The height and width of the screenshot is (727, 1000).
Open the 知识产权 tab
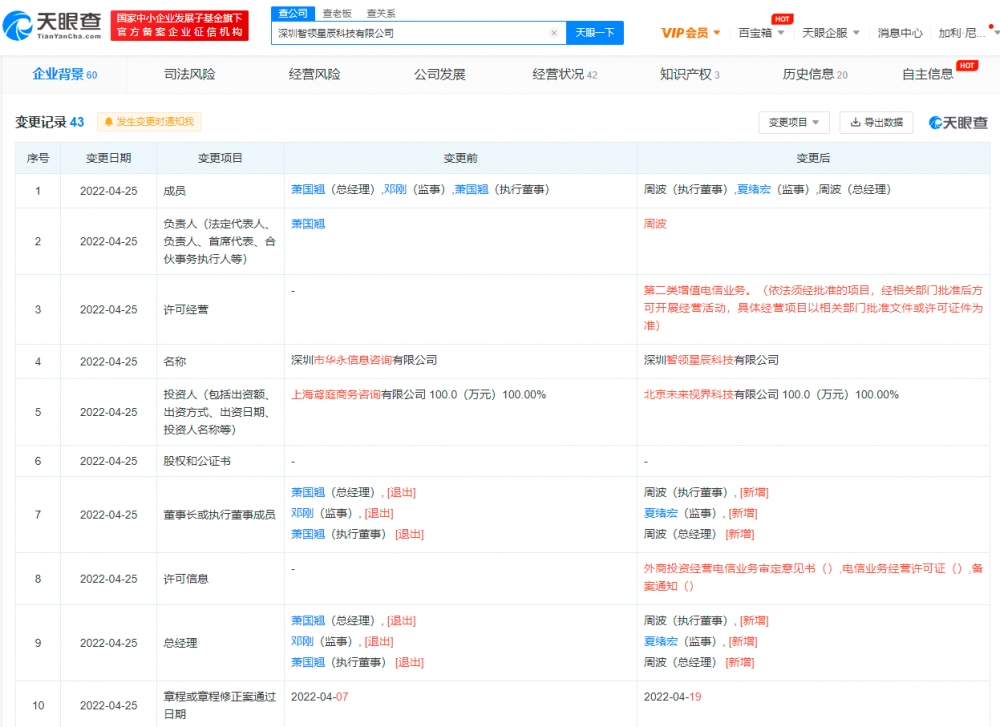click(689, 75)
